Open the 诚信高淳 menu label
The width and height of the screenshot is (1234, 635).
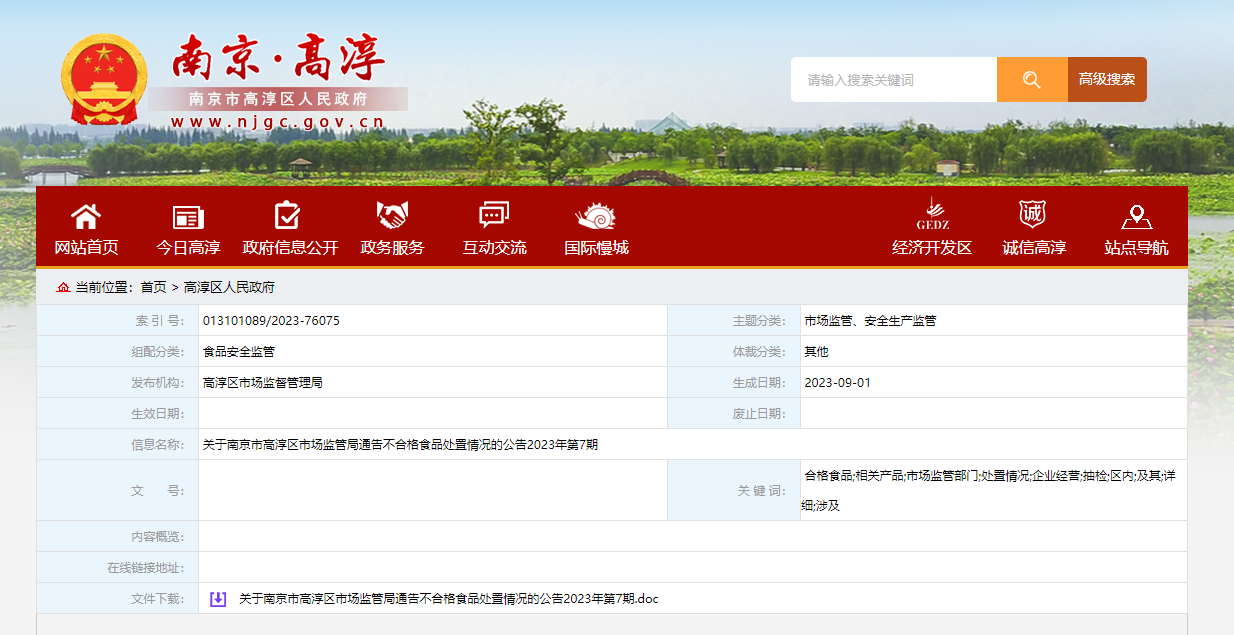pos(1034,247)
